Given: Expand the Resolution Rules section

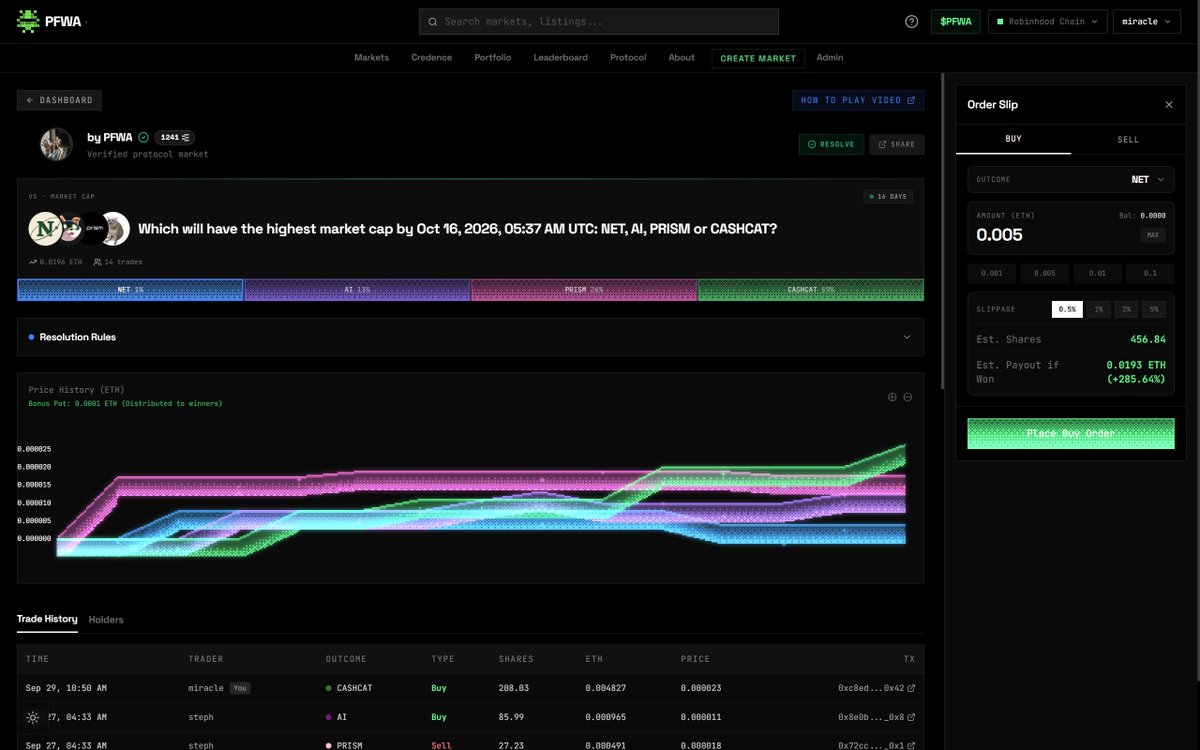Looking at the screenshot, I should click(x=470, y=337).
